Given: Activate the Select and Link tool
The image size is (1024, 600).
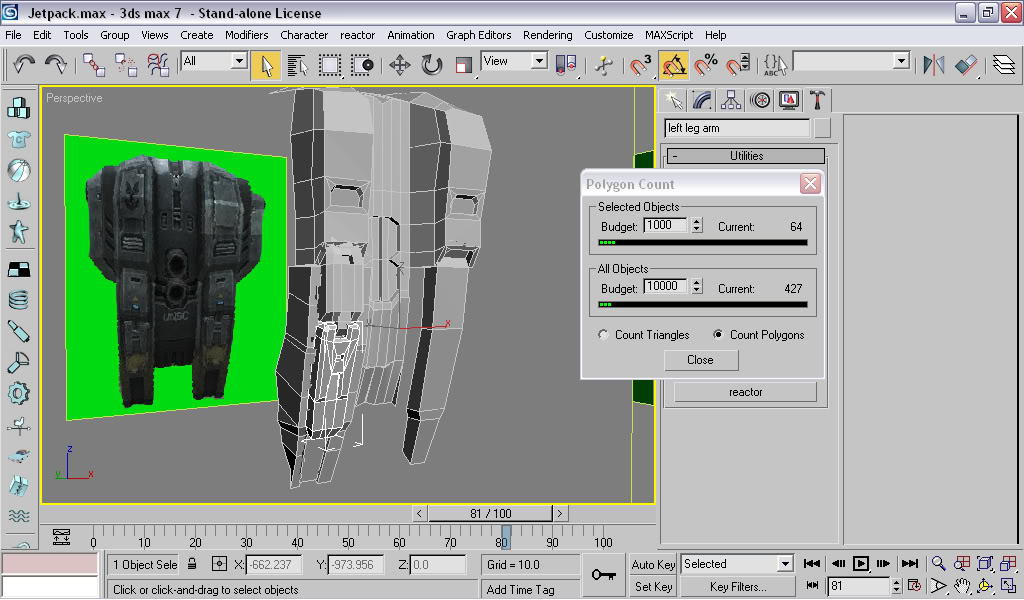Looking at the screenshot, I should [x=93, y=65].
